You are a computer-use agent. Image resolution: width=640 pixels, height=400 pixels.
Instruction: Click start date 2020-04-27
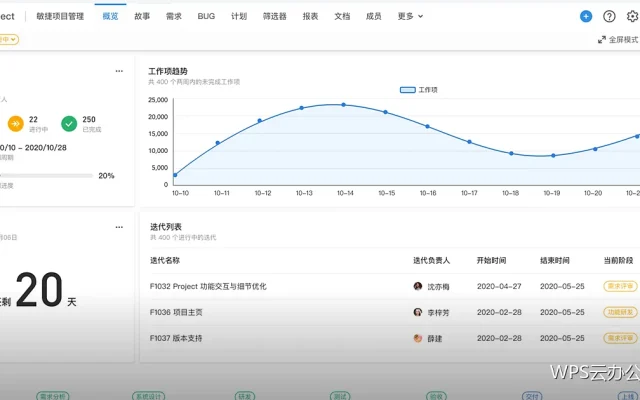coord(499,286)
